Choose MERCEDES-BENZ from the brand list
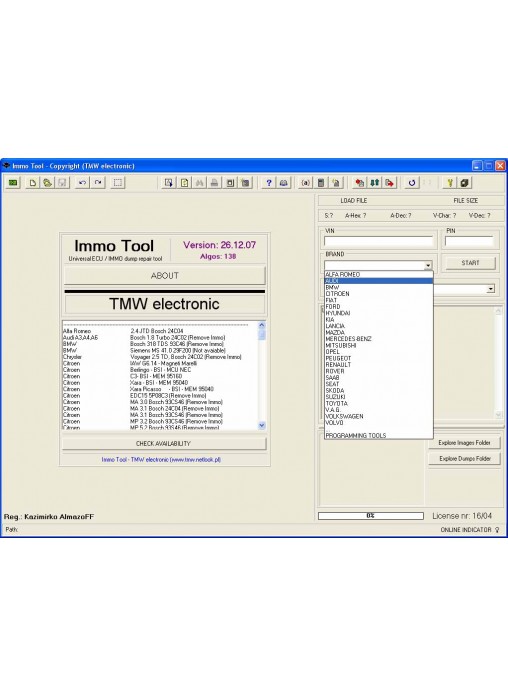 (379, 339)
